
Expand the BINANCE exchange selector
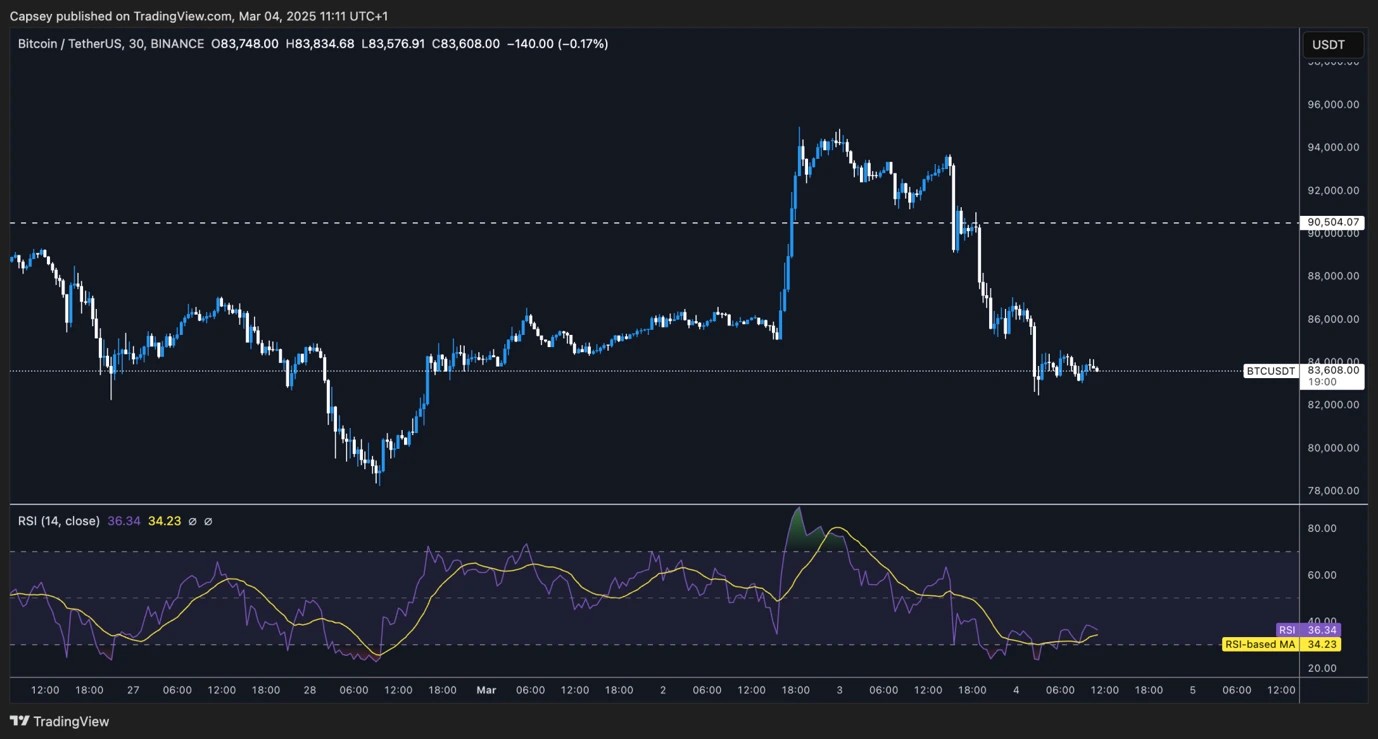[176, 43]
